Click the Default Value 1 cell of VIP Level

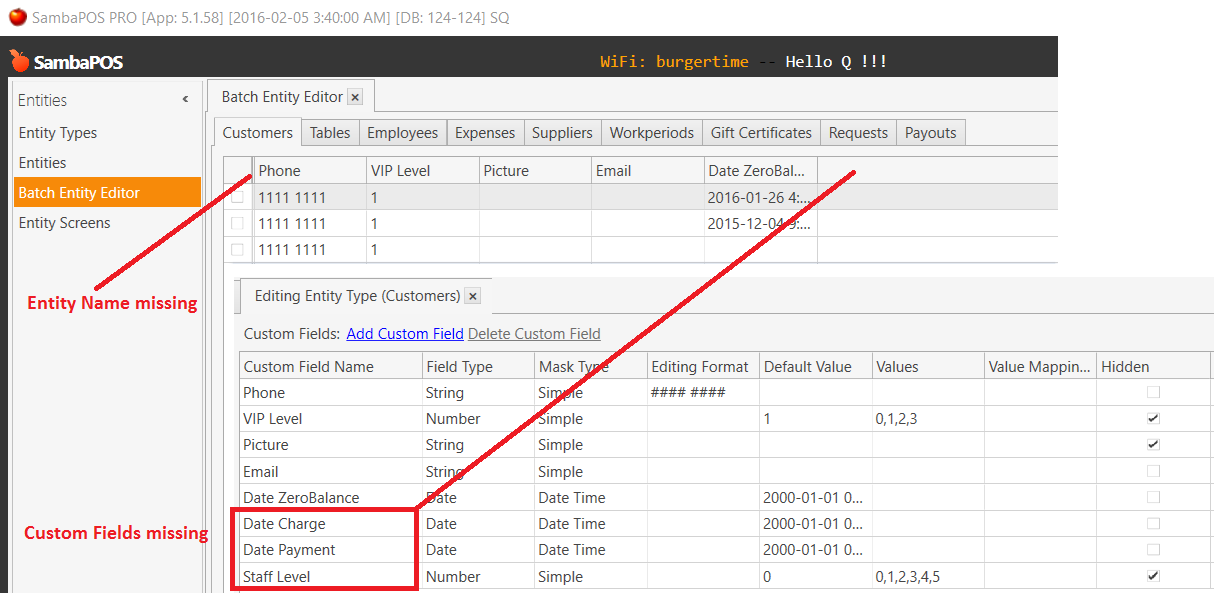click(x=816, y=419)
